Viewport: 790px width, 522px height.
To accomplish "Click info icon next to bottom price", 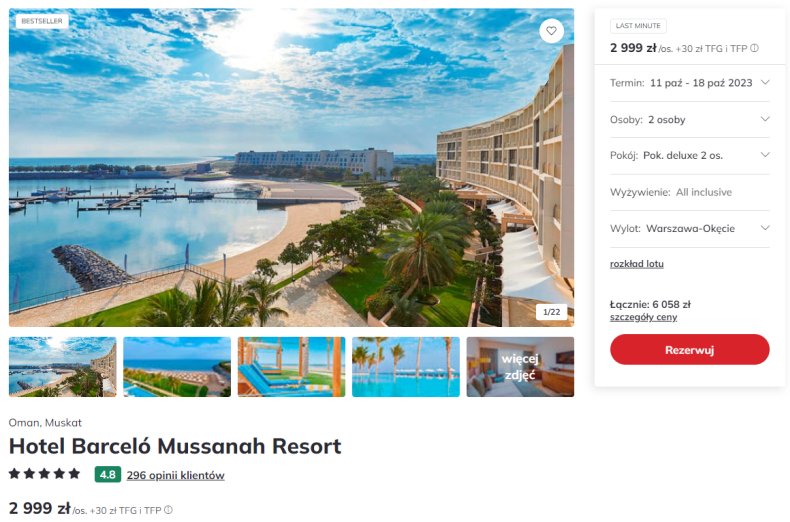I will [x=168, y=510].
